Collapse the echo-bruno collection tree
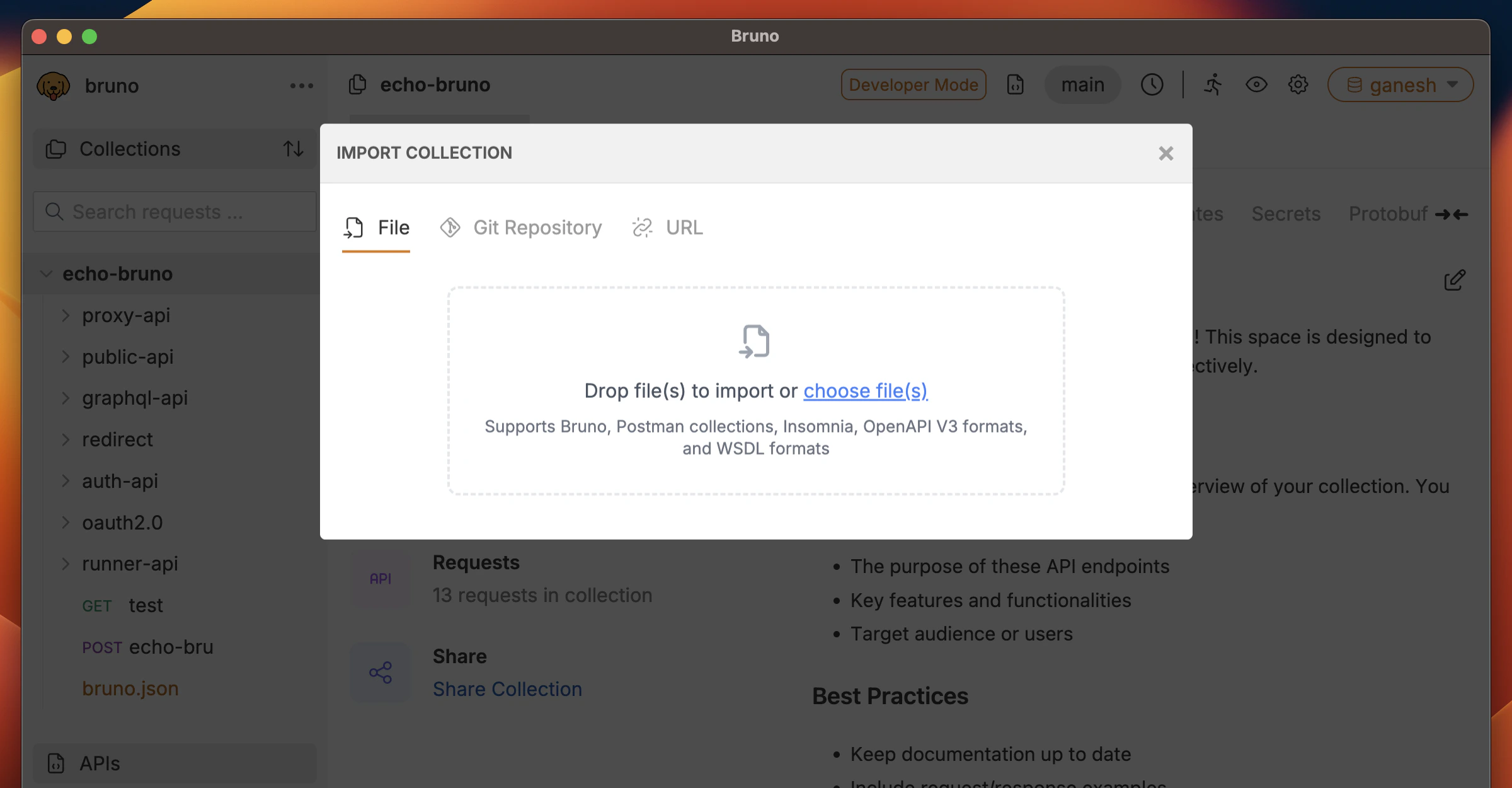This screenshot has height=788, width=1512. click(45, 274)
